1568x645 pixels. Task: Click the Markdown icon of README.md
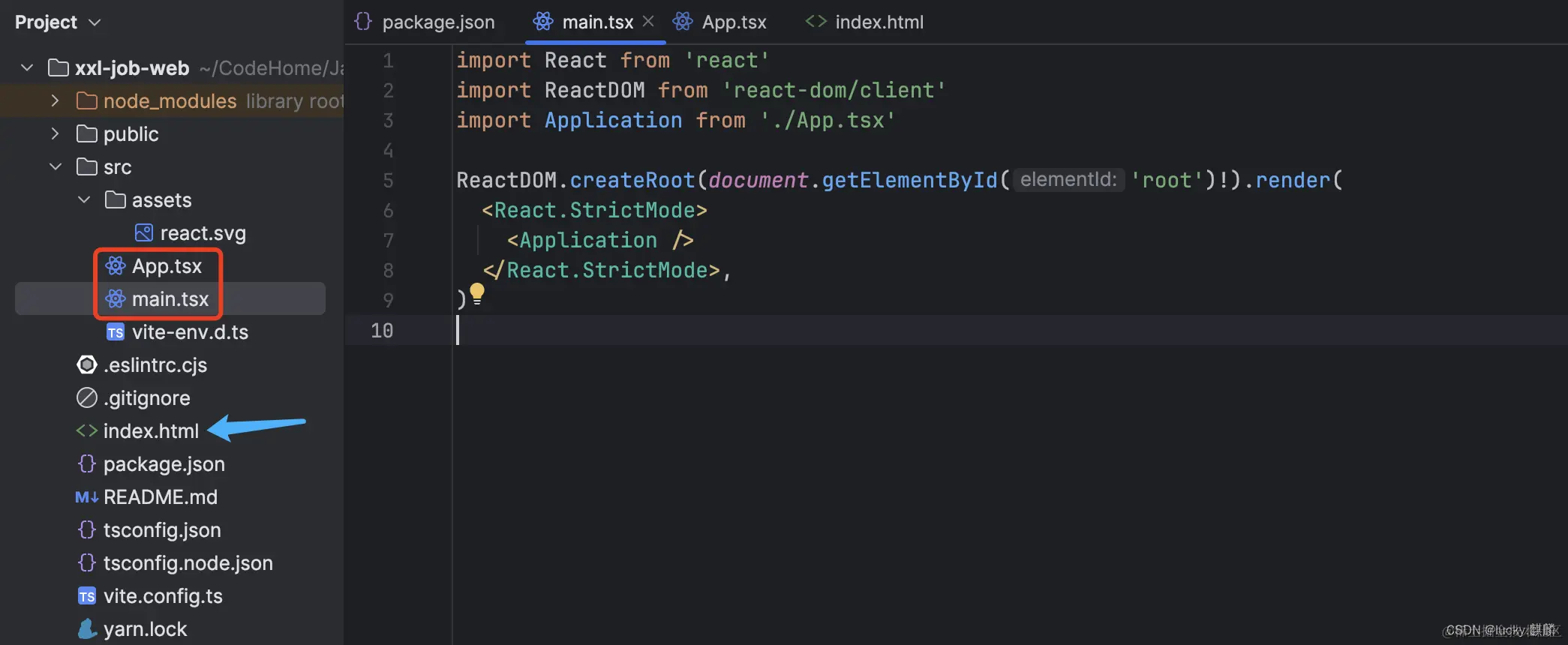87,497
